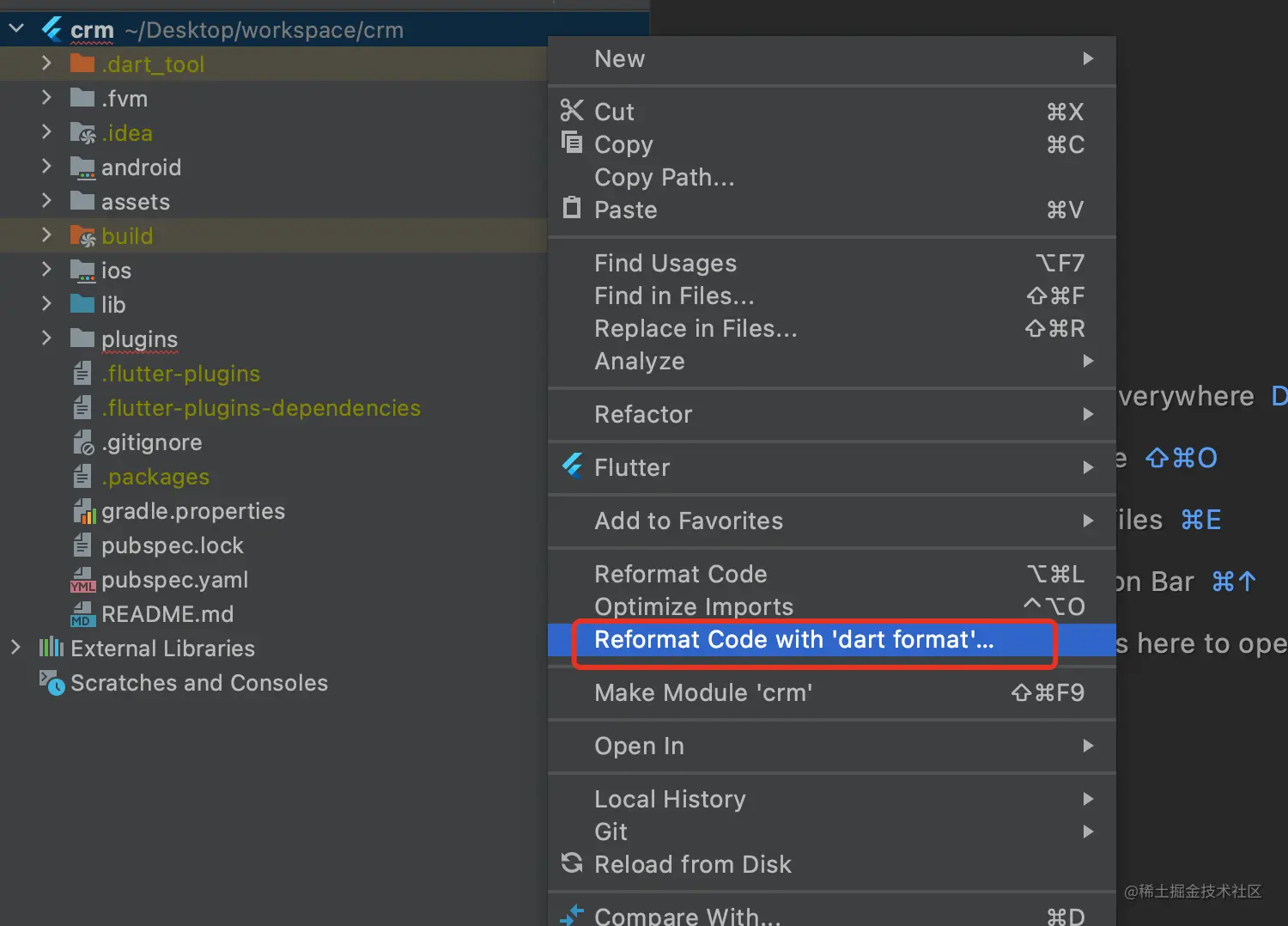The height and width of the screenshot is (926, 1288).
Task: Collapse the crm project root node
Action: [x=16, y=30]
